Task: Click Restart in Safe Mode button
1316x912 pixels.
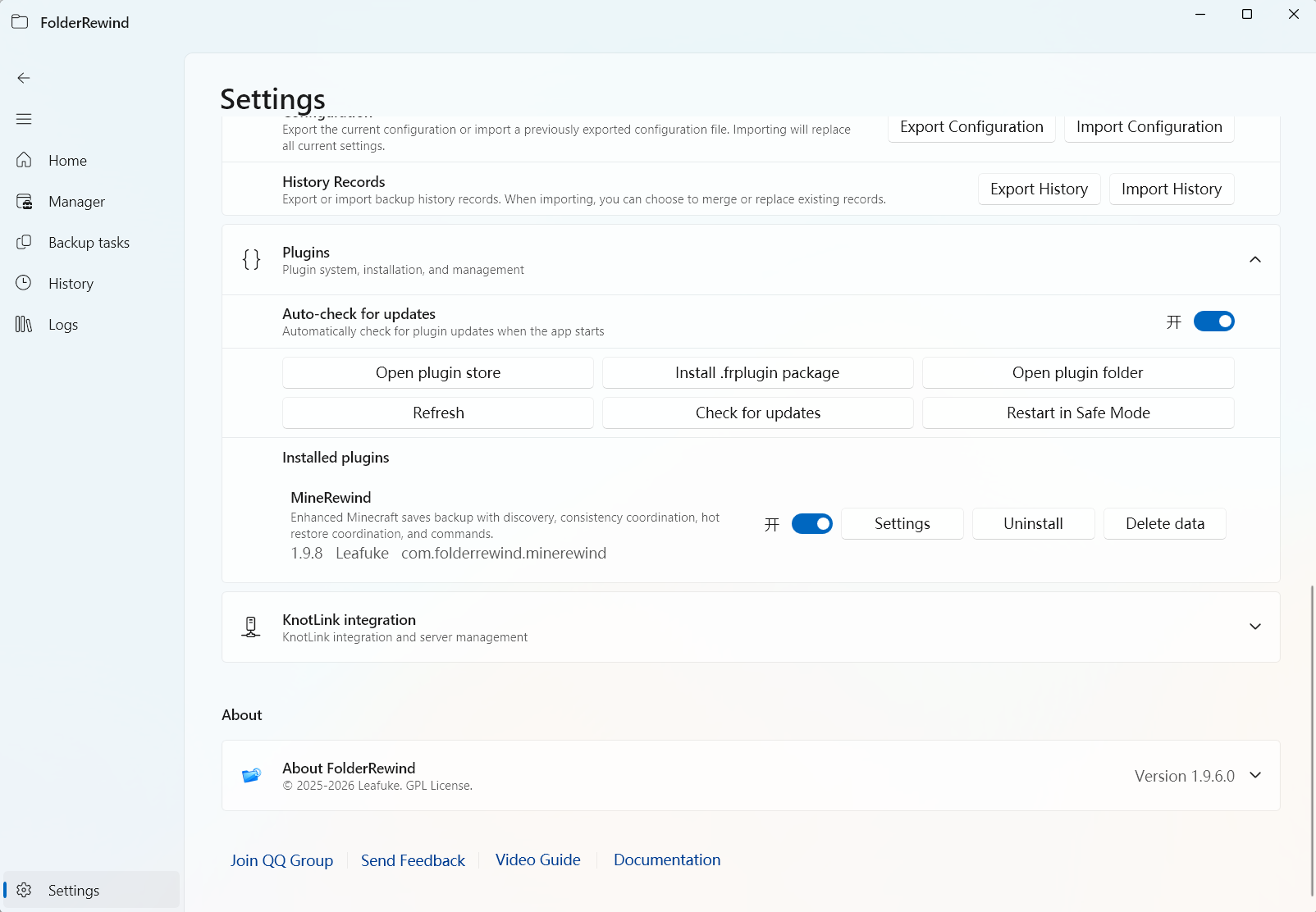Action: coord(1078,413)
